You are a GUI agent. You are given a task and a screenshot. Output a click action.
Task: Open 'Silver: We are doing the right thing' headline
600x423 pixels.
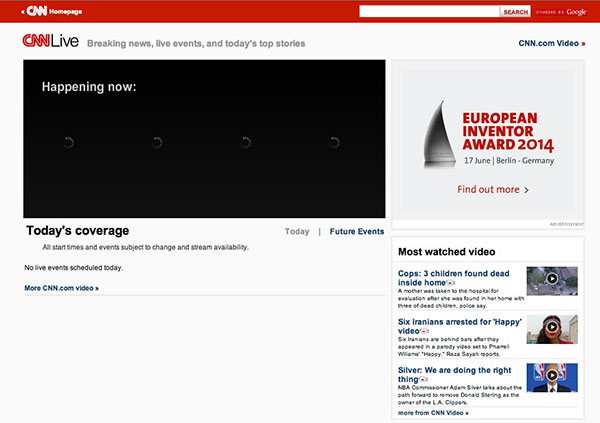454,374
